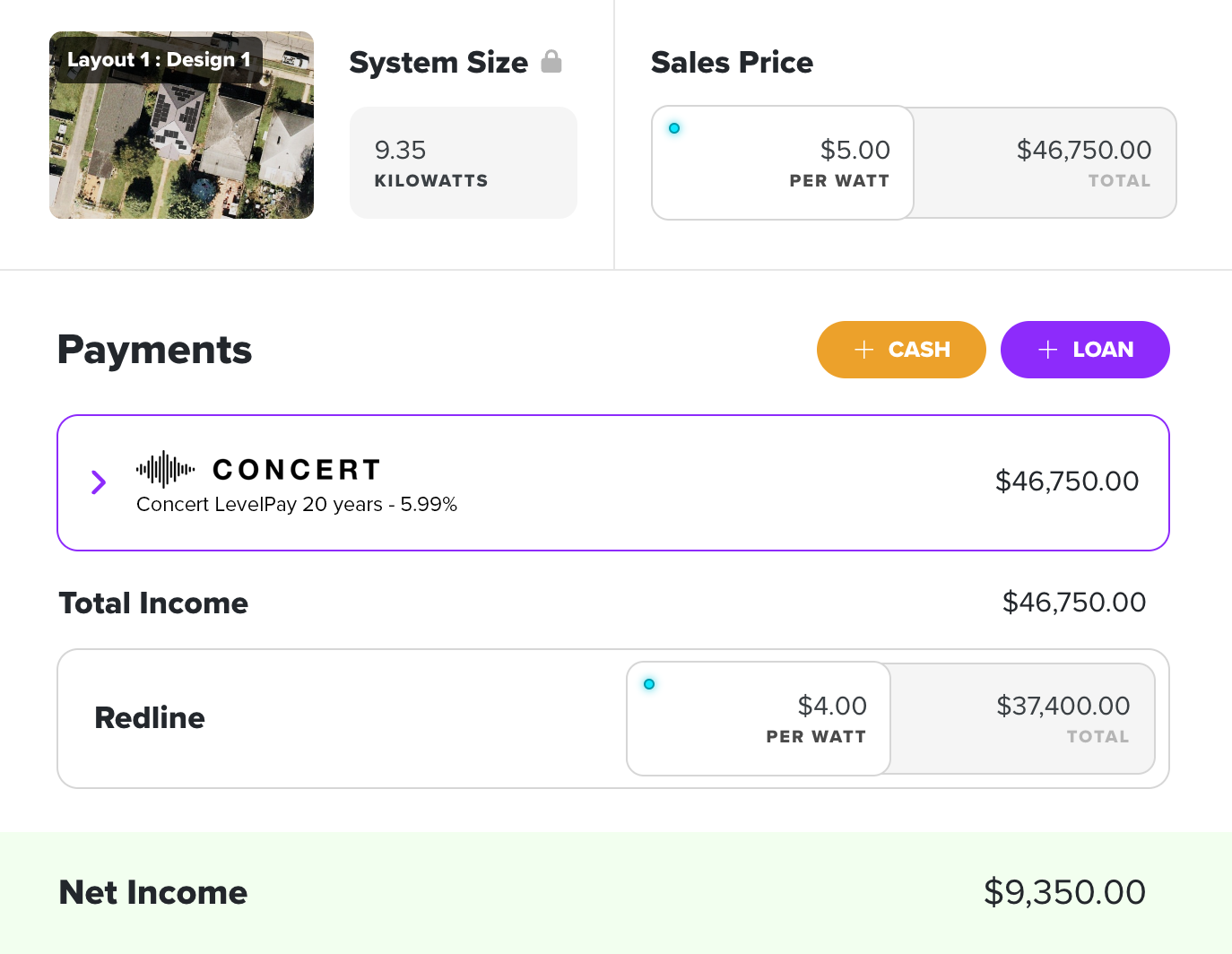Select Redline $4.00 per watt option
1232x954 pixels.
pos(759,718)
